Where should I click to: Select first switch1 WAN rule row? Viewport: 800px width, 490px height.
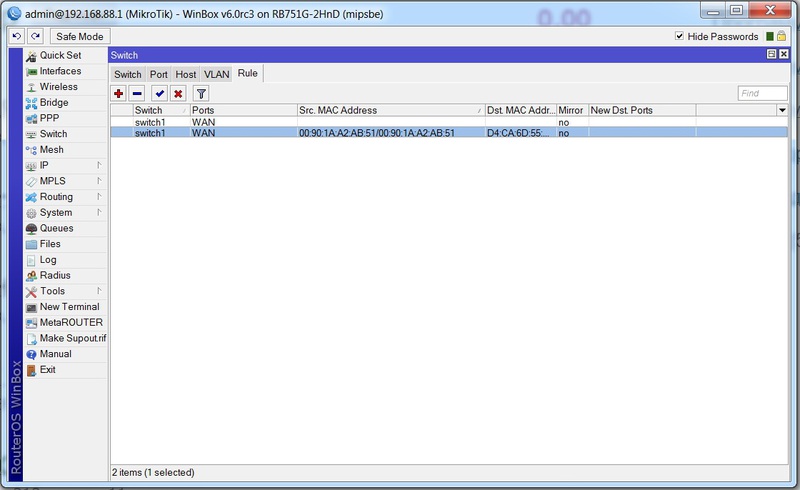point(449,122)
